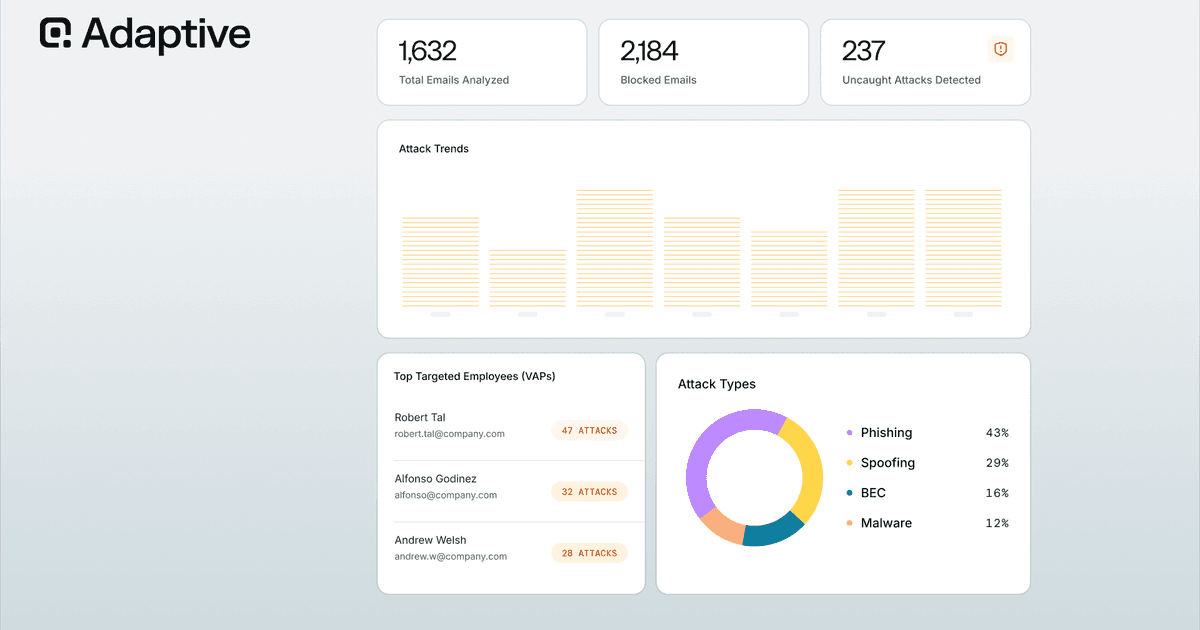Click the orange Malware donut segment
Screen dimensions: 1200x630
pyautogui.click(x=723, y=526)
